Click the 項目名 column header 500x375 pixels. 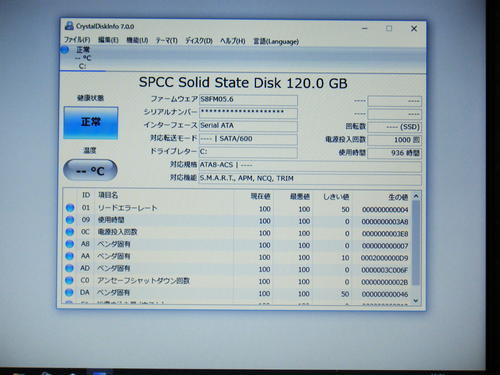(x=108, y=195)
